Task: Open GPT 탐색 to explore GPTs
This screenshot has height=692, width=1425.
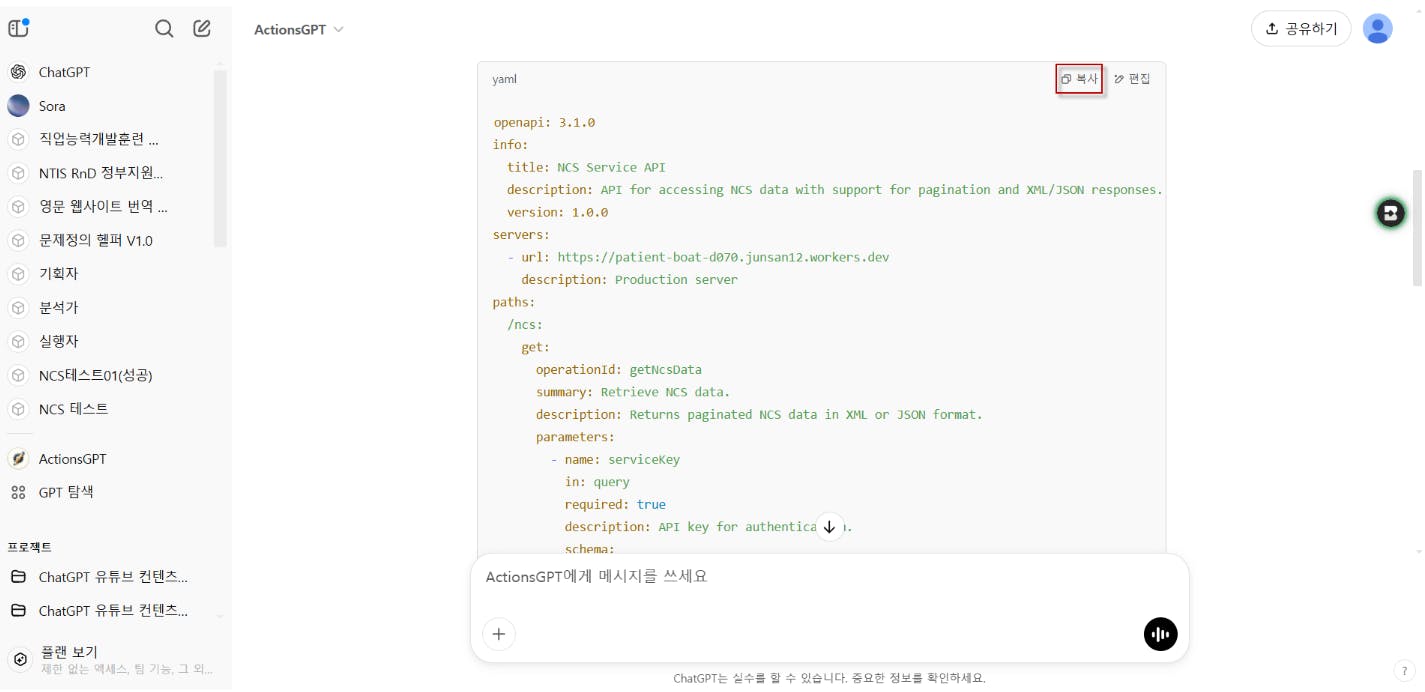Action: coord(66,492)
